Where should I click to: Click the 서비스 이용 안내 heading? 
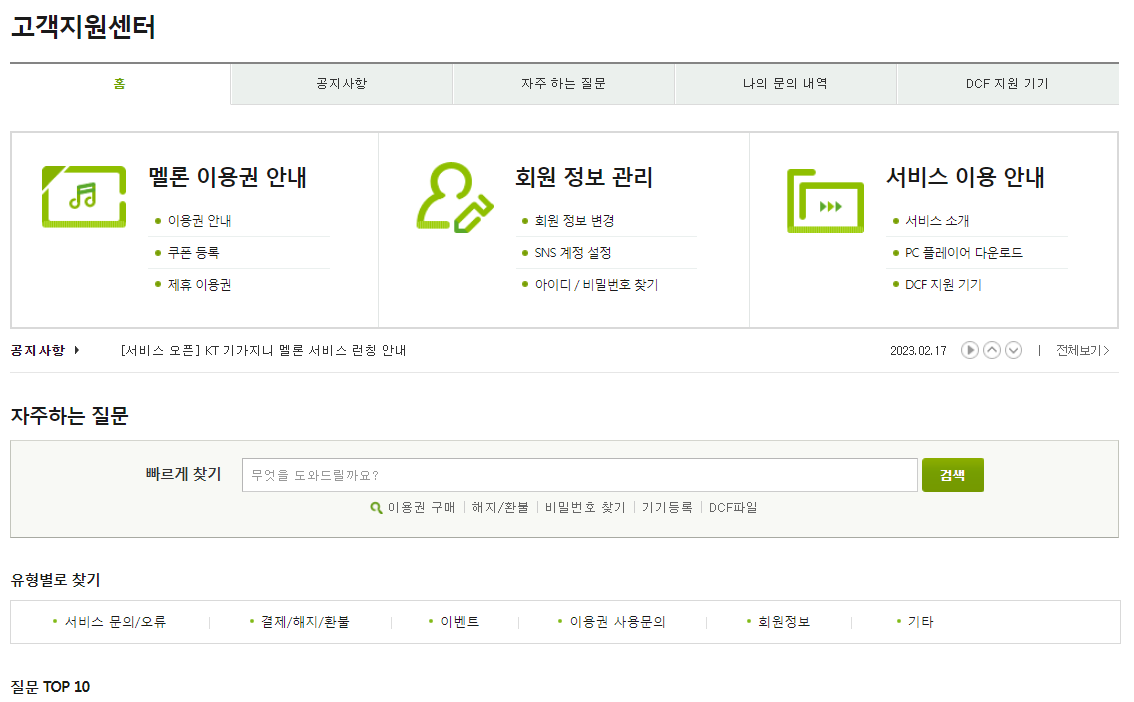click(965, 177)
